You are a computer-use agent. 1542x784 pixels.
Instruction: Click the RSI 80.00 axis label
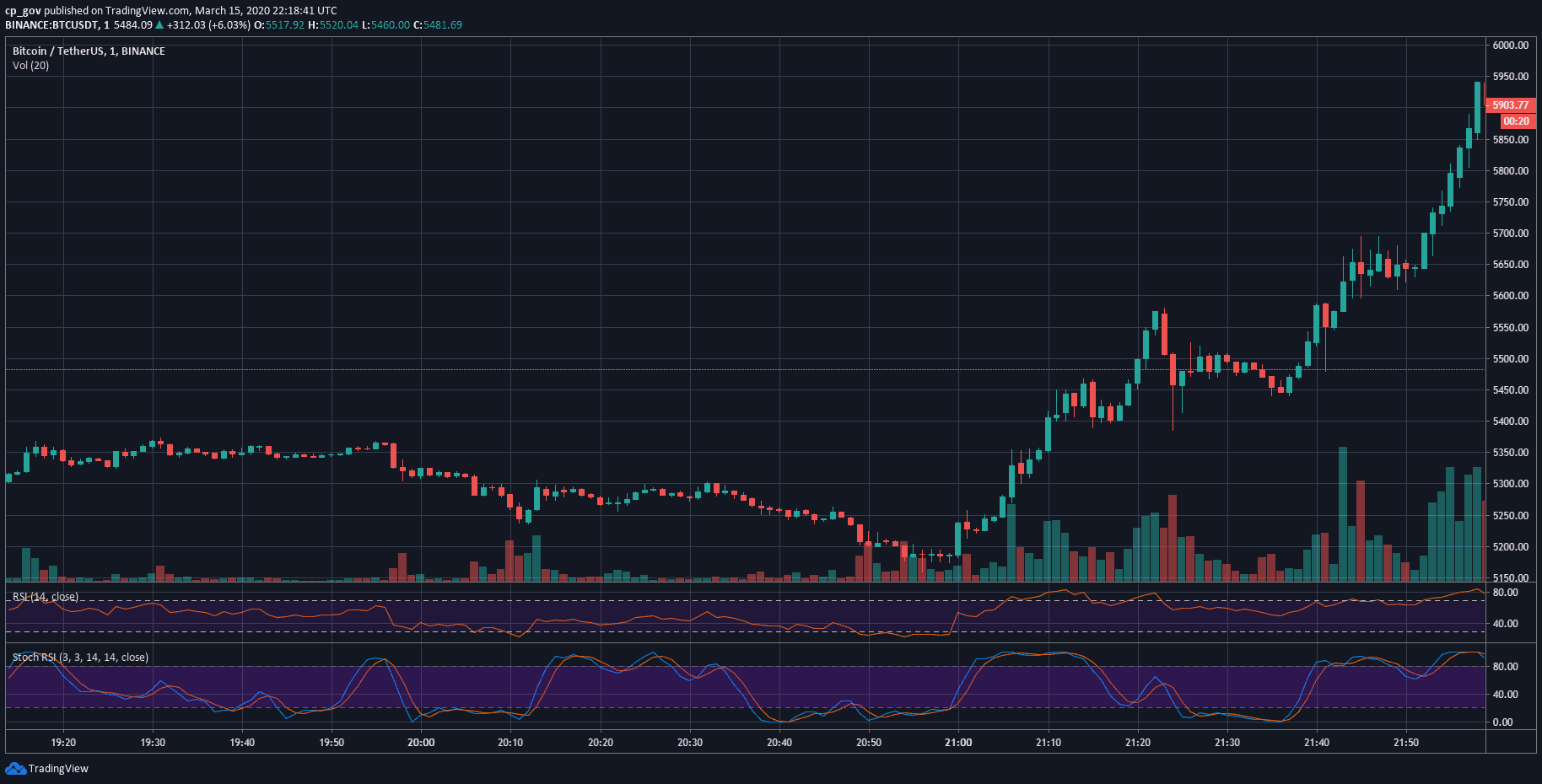pos(1506,593)
